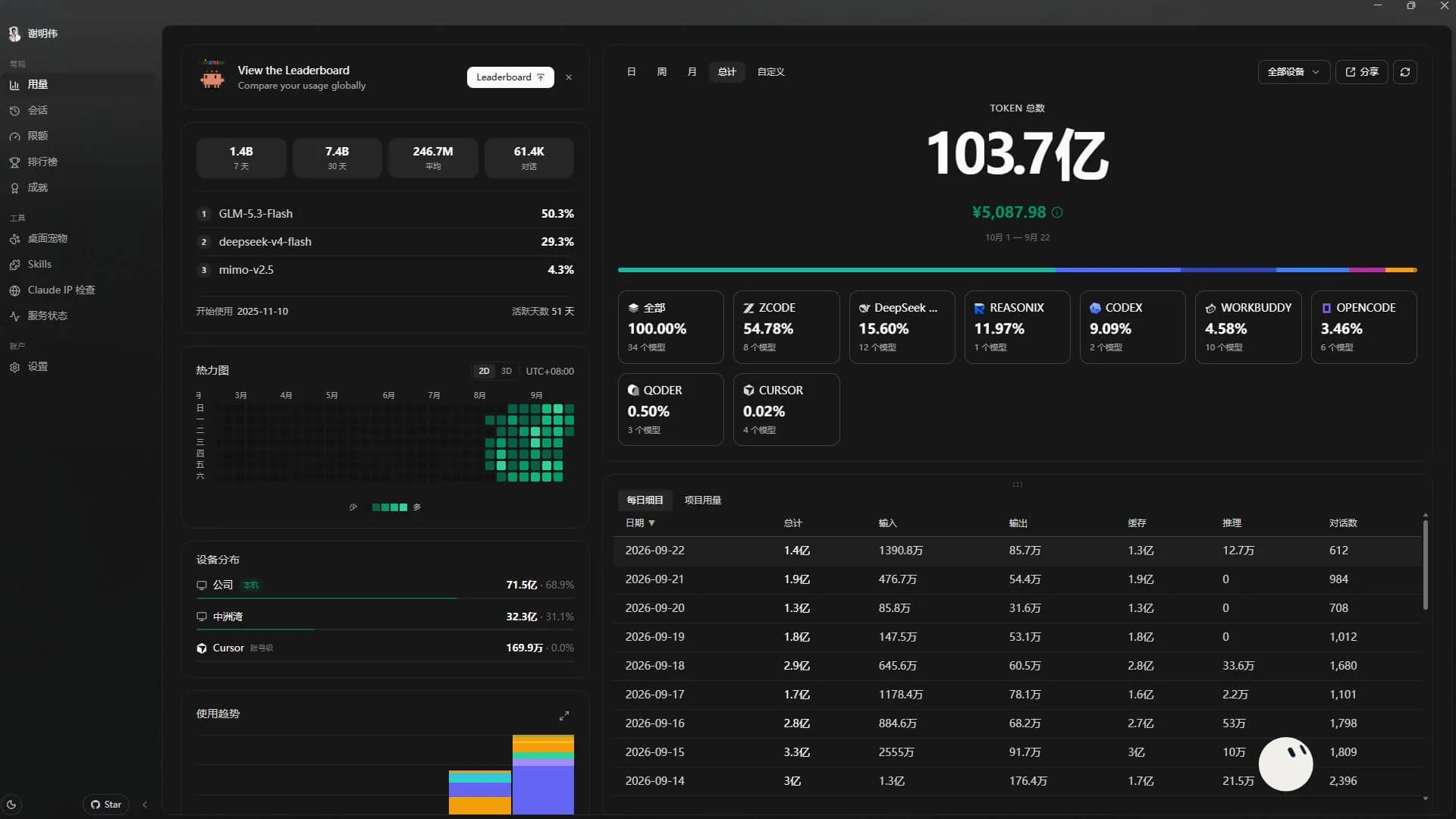Click the refresh icon button top right
The height and width of the screenshot is (819, 1456).
pyautogui.click(x=1404, y=72)
